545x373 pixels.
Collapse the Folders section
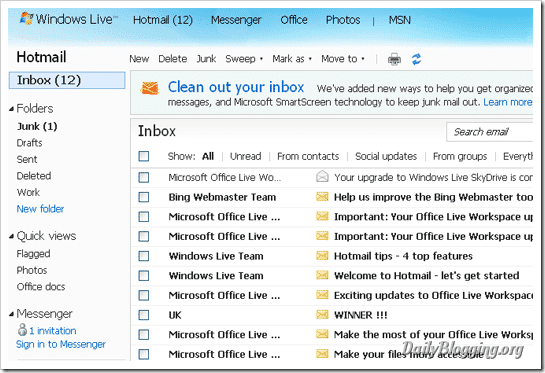tap(11, 109)
